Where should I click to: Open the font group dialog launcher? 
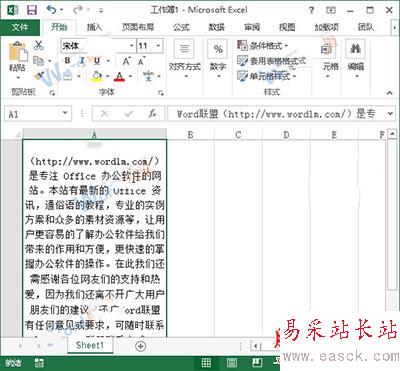click(x=160, y=92)
